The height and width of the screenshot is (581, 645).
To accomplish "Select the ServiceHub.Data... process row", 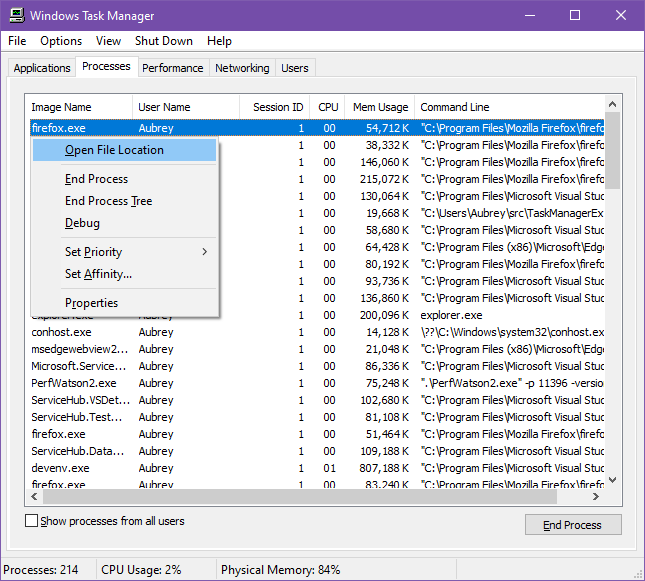I will [317, 451].
